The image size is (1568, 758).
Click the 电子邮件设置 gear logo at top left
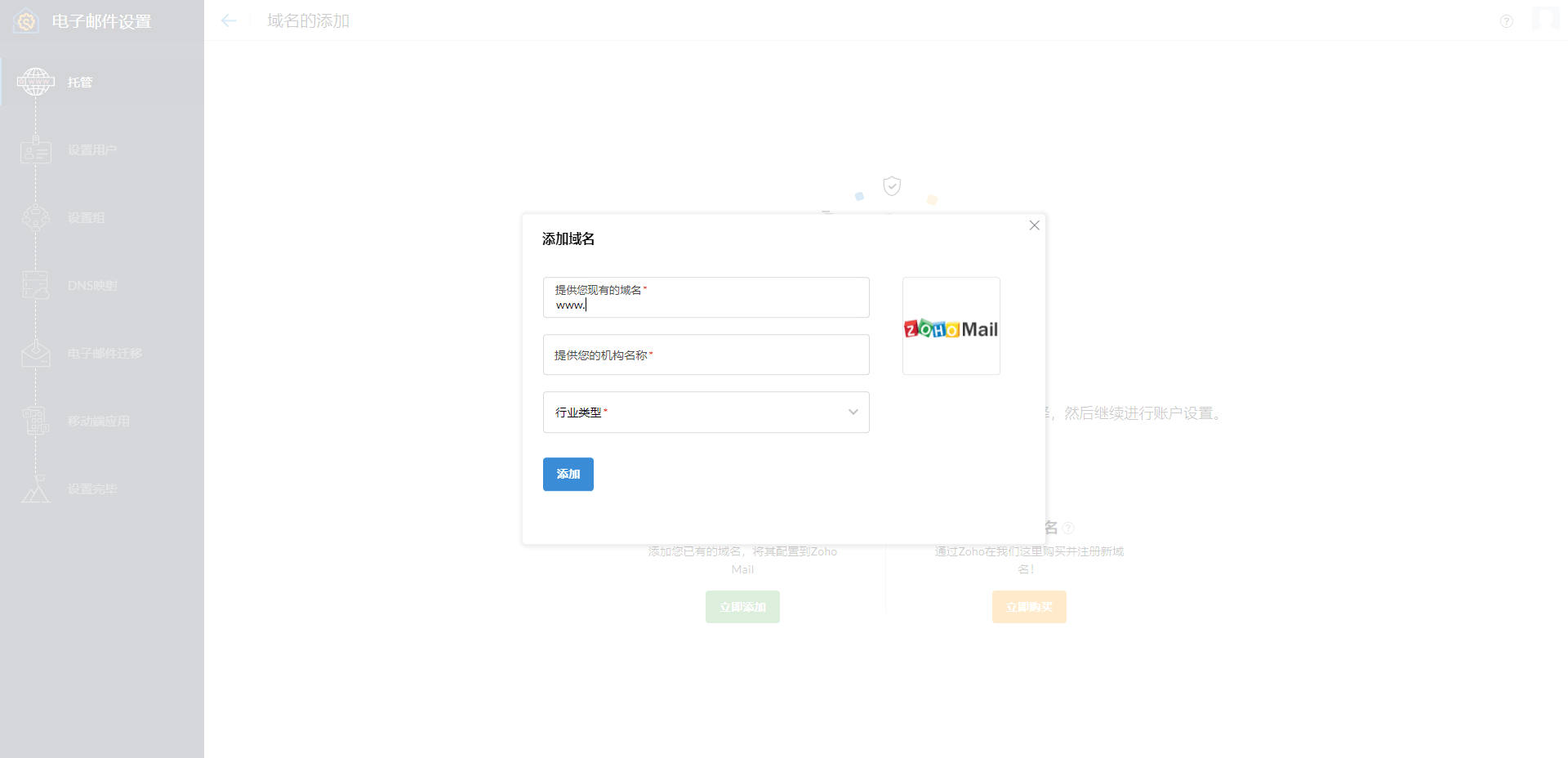click(x=25, y=21)
